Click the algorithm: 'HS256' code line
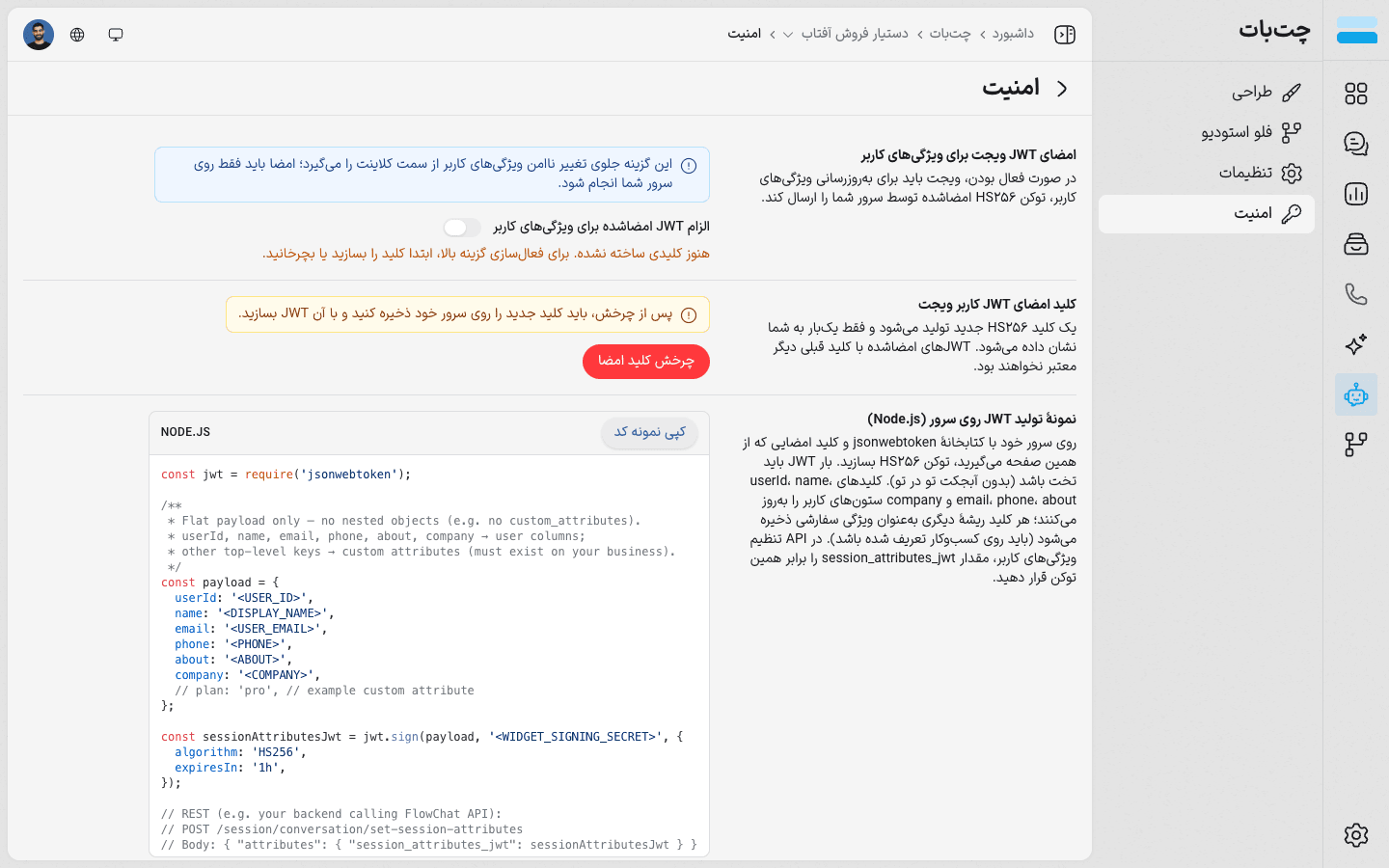The width and height of the screenshot is (1389, 868). (x=240, y=752)
